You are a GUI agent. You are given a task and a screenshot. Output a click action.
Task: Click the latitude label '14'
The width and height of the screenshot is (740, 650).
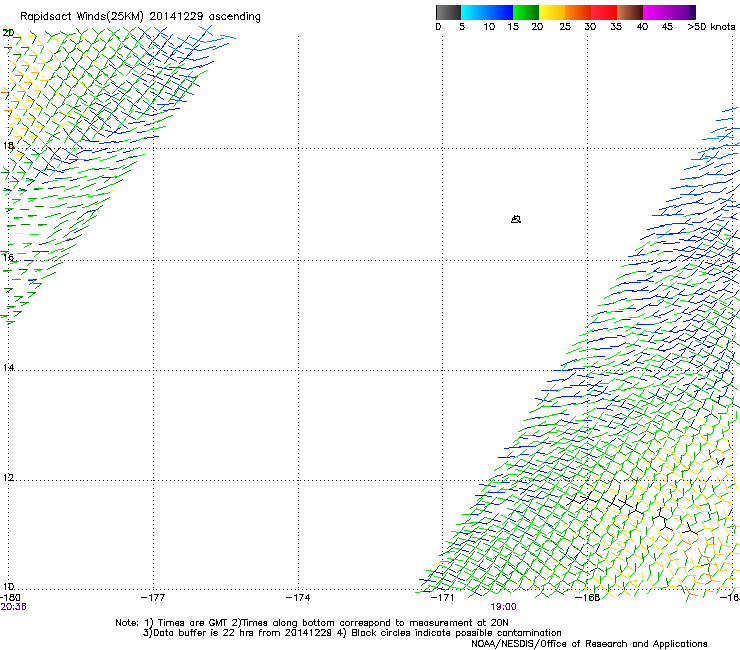tap(8, 367)
